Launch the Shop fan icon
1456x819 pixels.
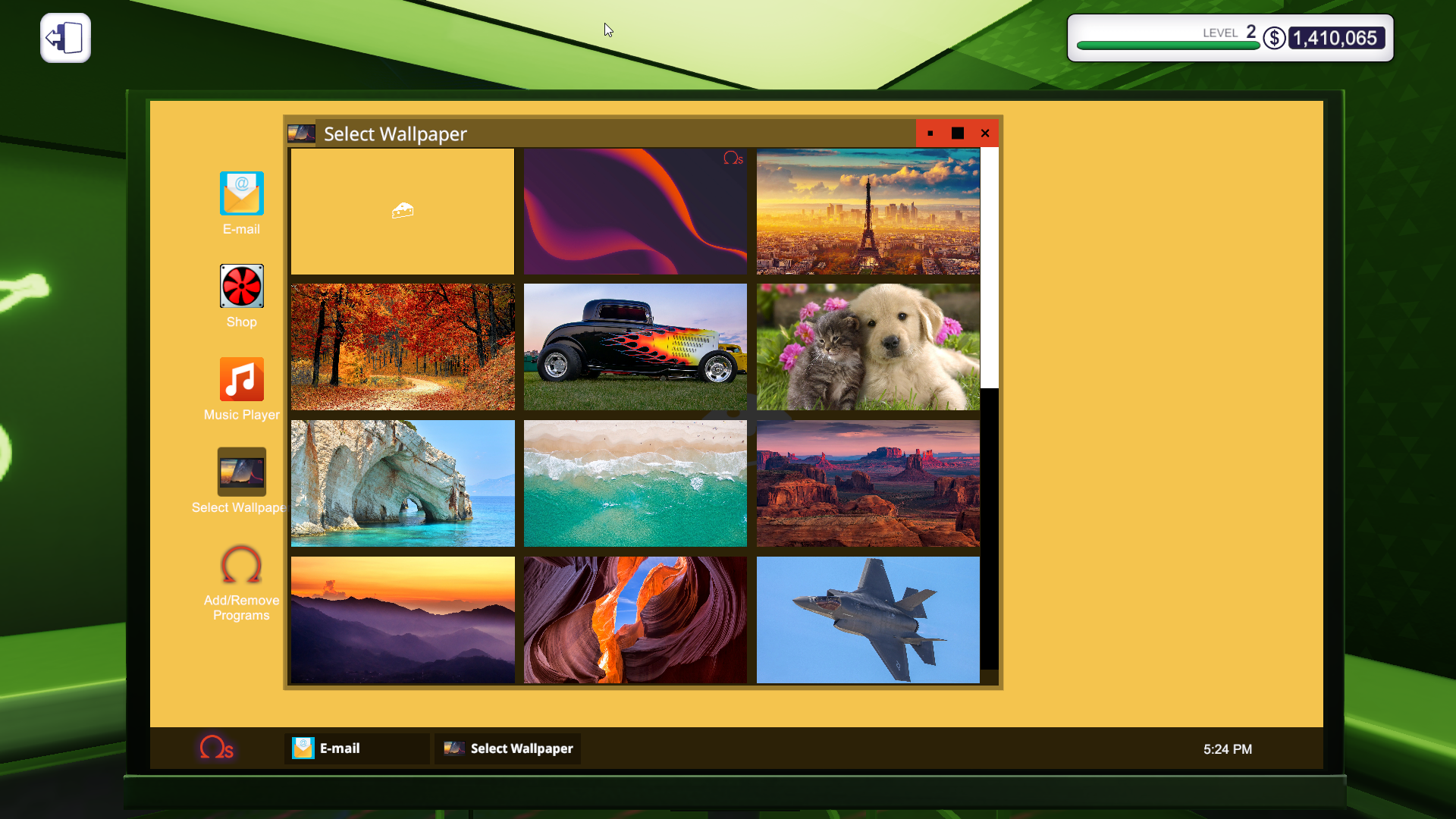click(x=241, y=287)
